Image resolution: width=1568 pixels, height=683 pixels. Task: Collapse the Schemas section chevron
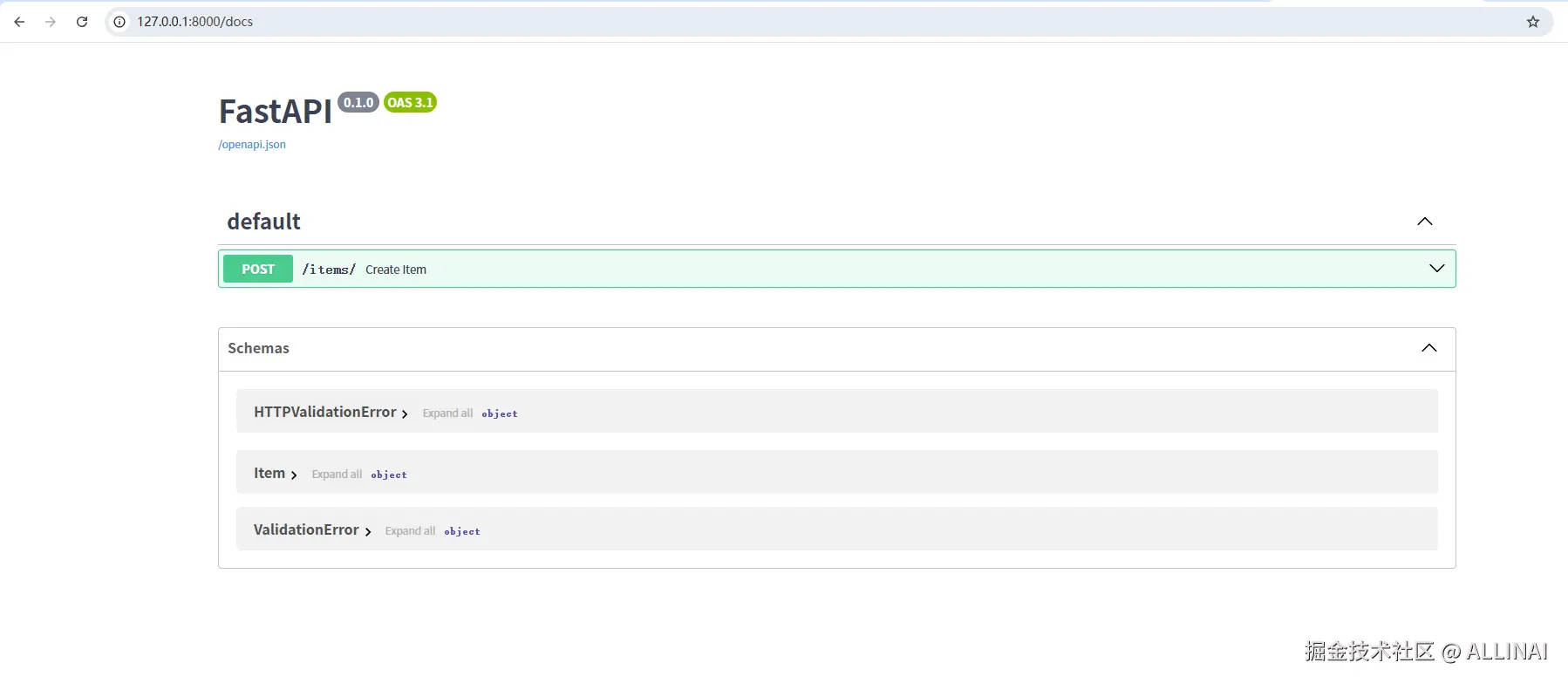pyautogui.click(x=1428, y=348)
